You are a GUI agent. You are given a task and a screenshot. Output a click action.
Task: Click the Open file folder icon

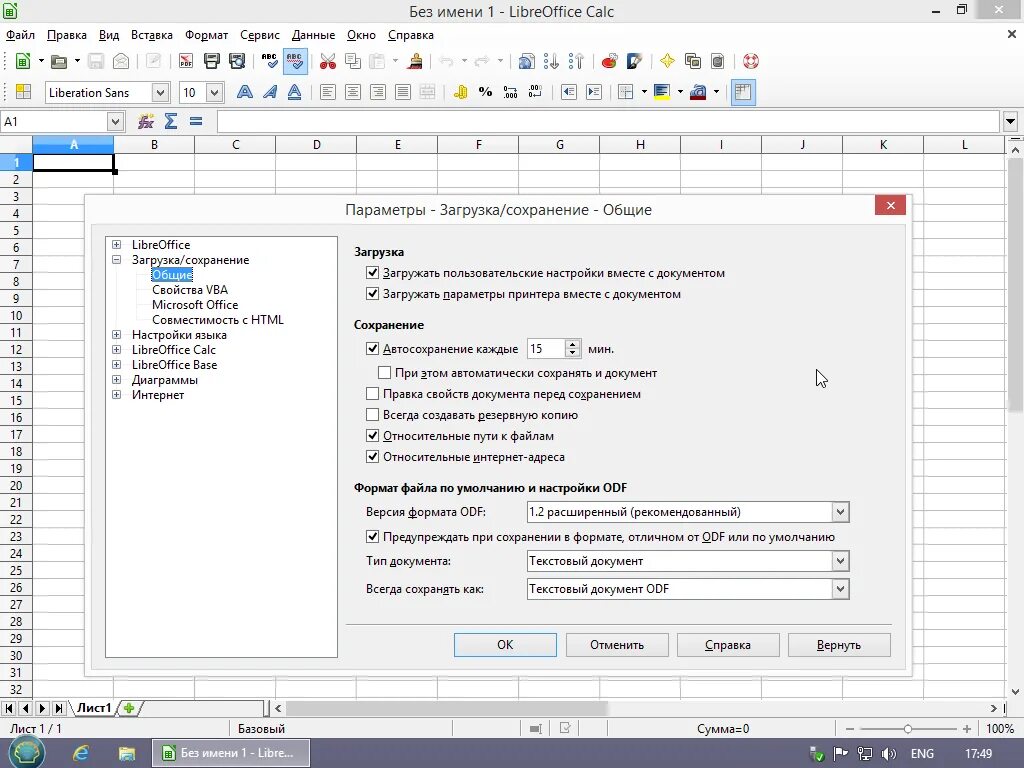pos(59,61)
